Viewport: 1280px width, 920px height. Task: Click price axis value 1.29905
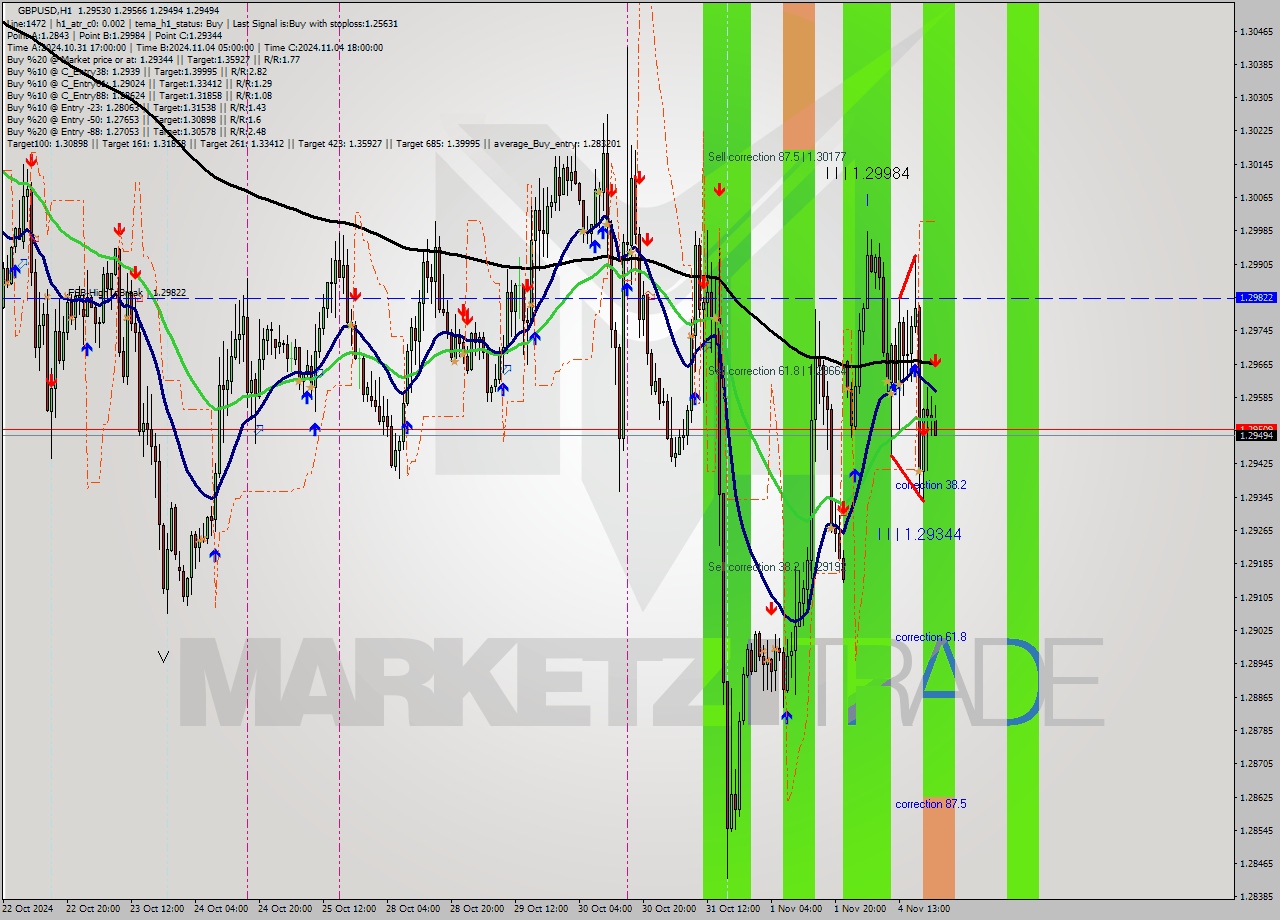[x=1256, y=265]
